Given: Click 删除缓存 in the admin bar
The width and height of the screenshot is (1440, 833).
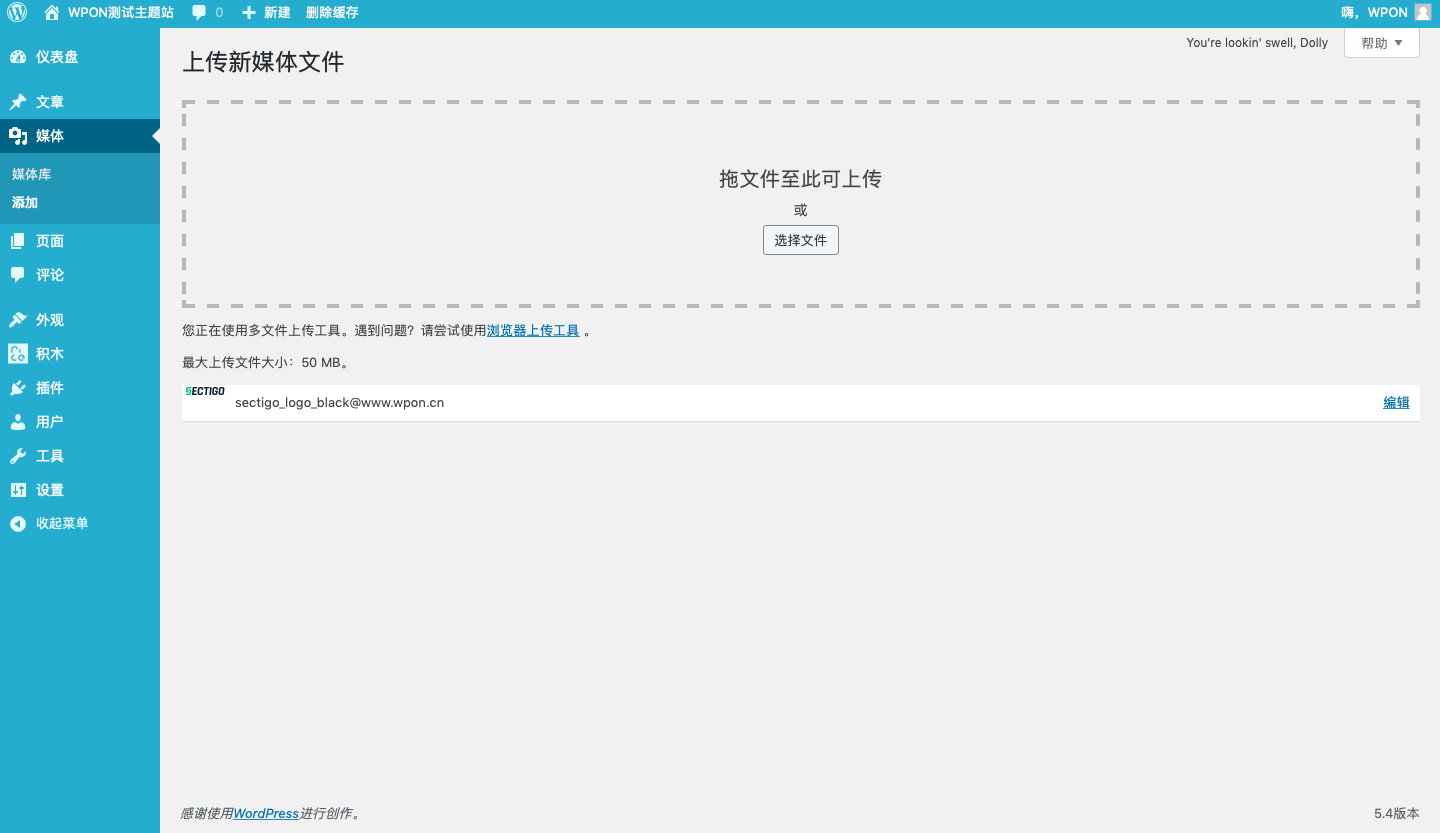Looking at the screenshot, I should tap(332, 13).
